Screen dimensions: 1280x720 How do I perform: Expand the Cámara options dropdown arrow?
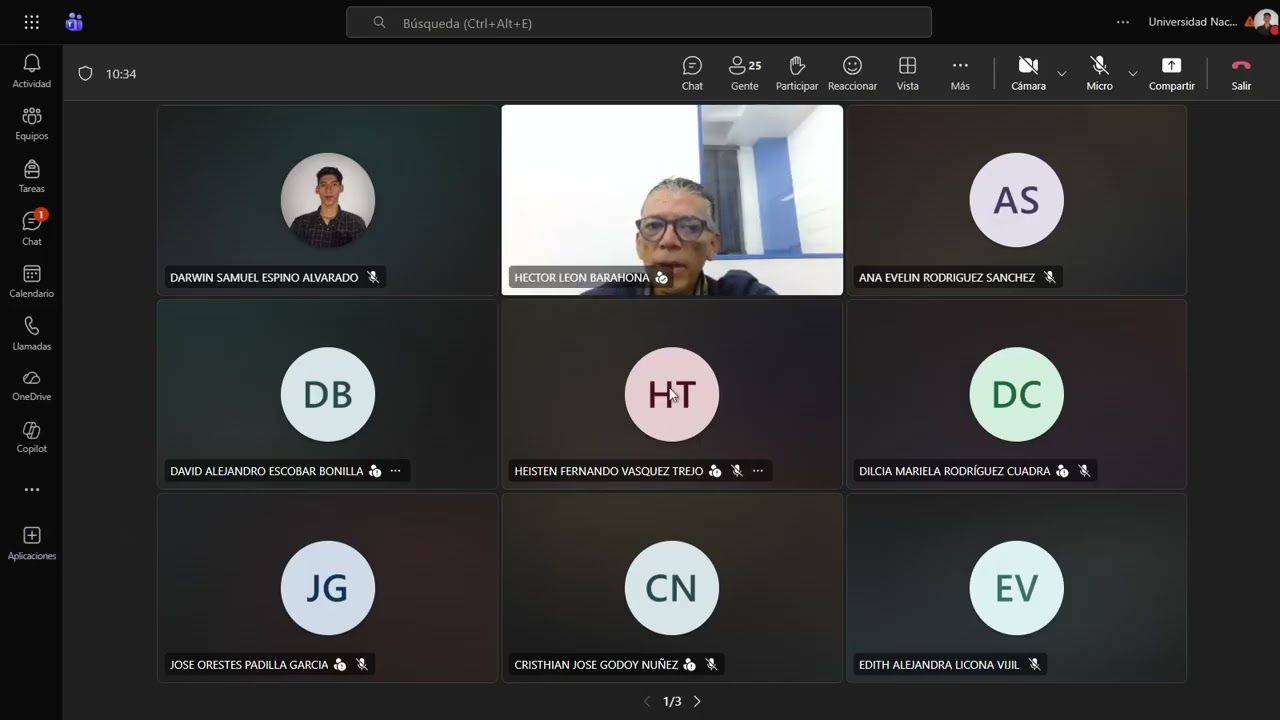(1061, 73)
